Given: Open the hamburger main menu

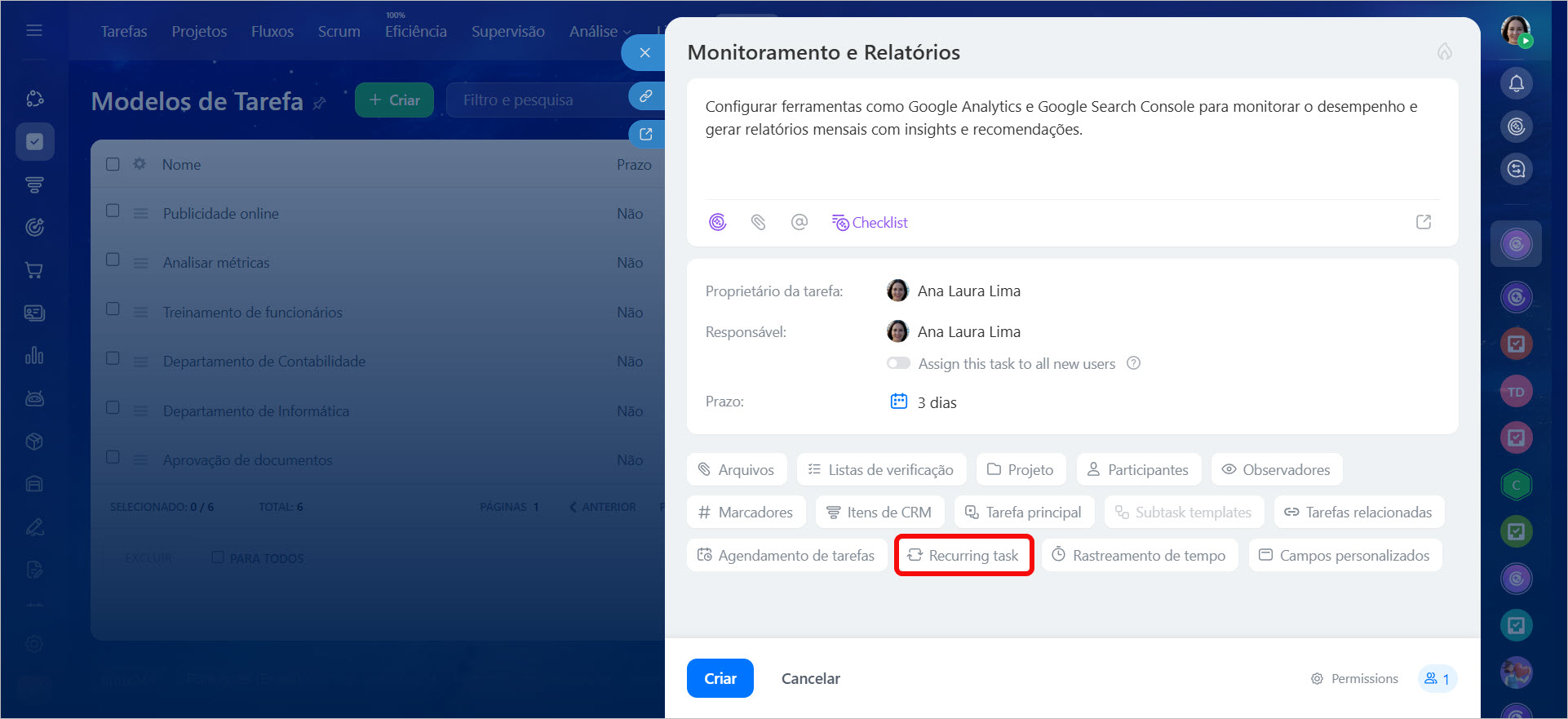Looking at the screenshot, I should click(x=34, y=31).
